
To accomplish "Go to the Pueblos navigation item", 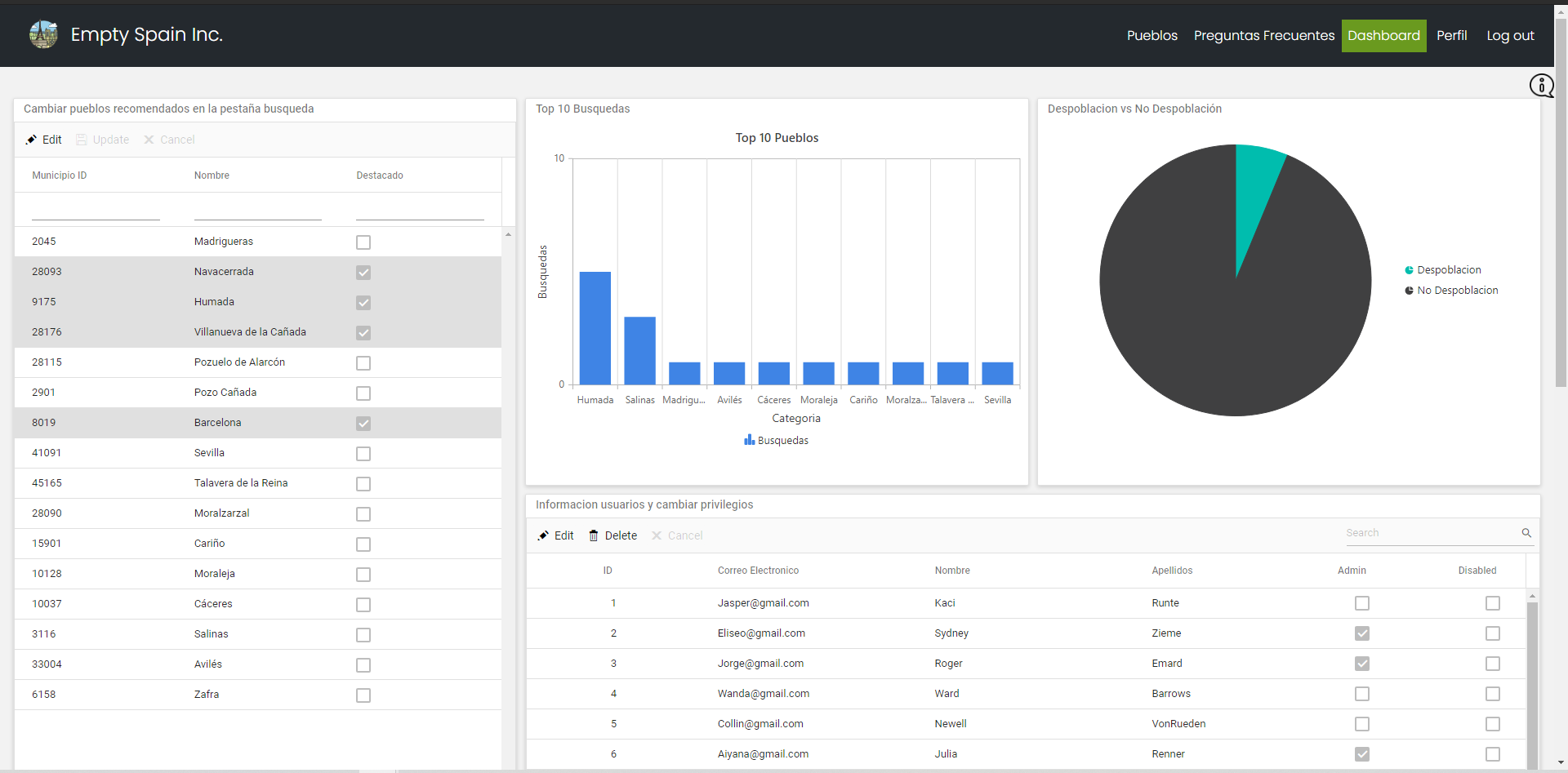I will pos(1152,36).
